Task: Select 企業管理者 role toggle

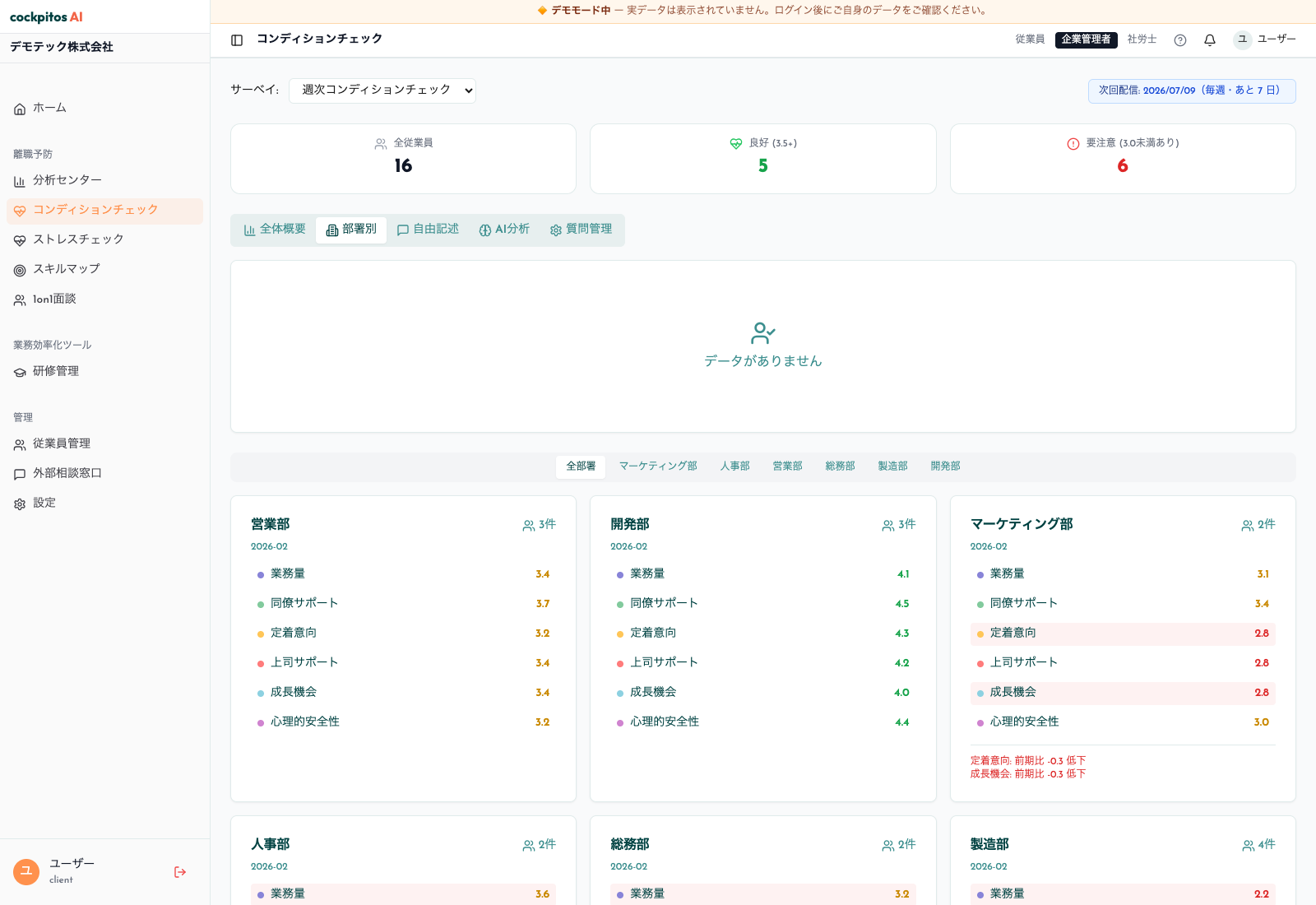Action: point(1086,39)
